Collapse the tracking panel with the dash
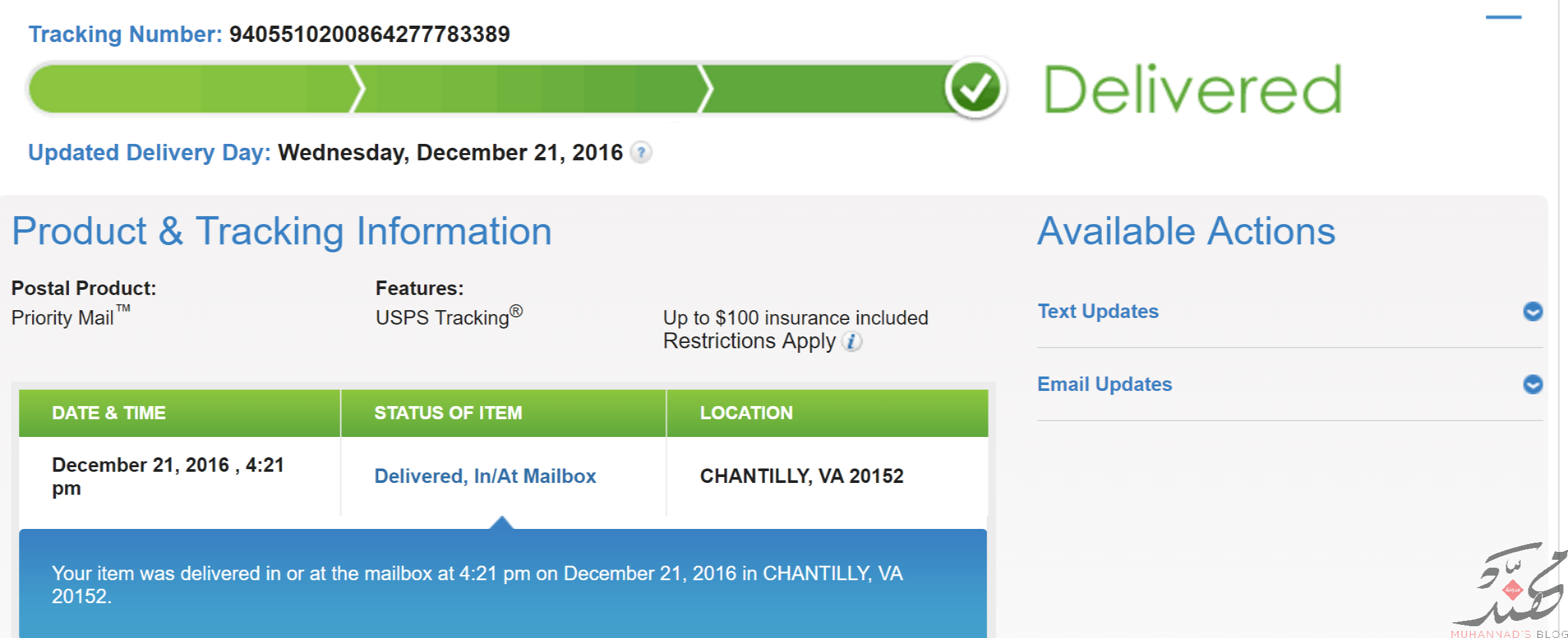 [1504, 17]
